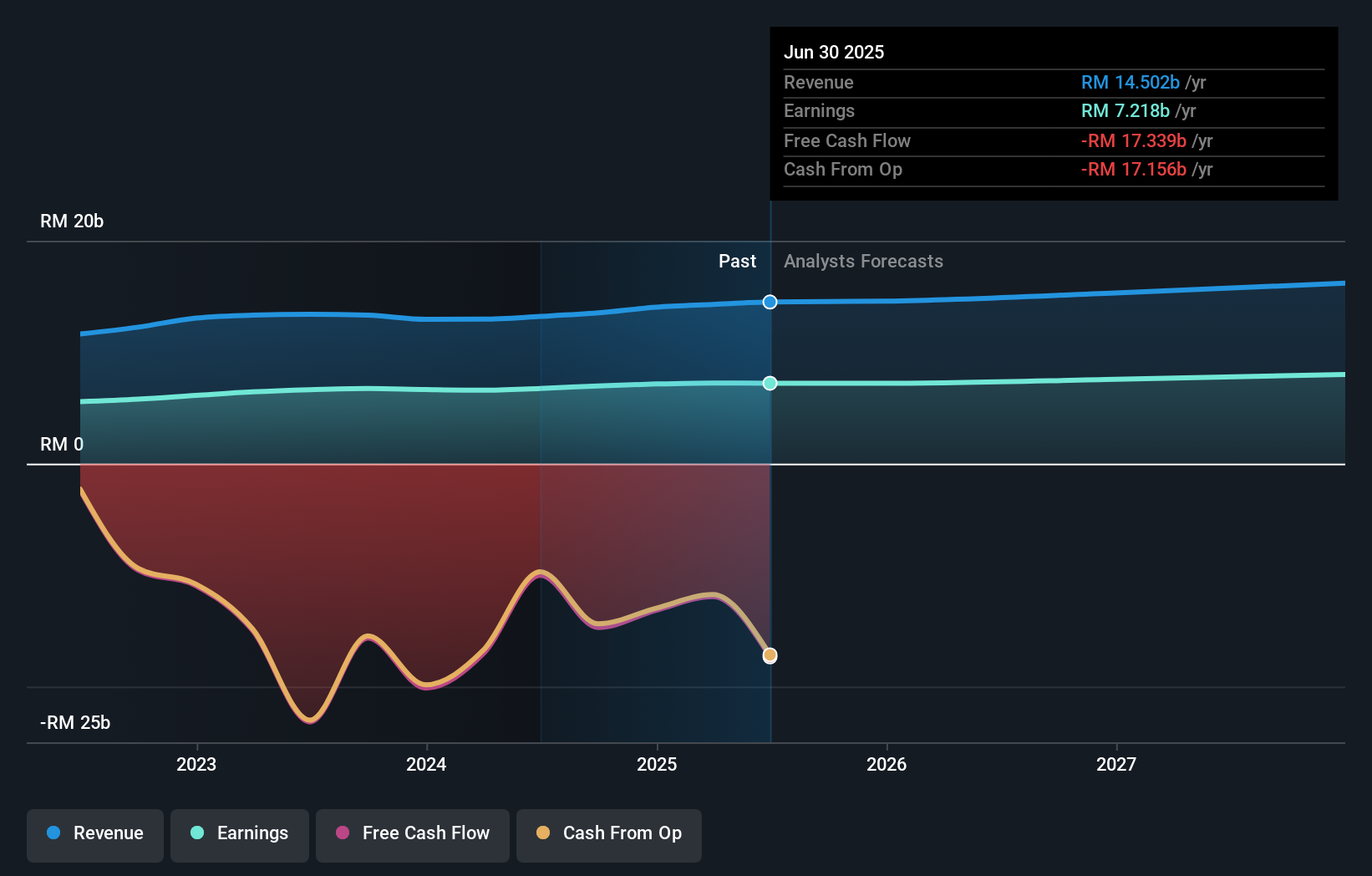Click the 2024 x-axis label
The image size is (1372, 876).
(426, 764)
